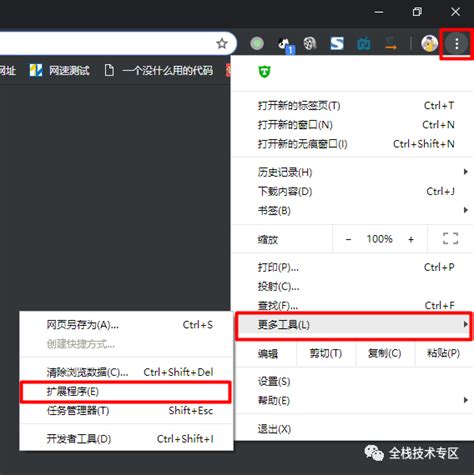The height and width of the screenshot is (475, 474).
Task: Click the orange arrow extension icon
Action: [x=391, y=44]
